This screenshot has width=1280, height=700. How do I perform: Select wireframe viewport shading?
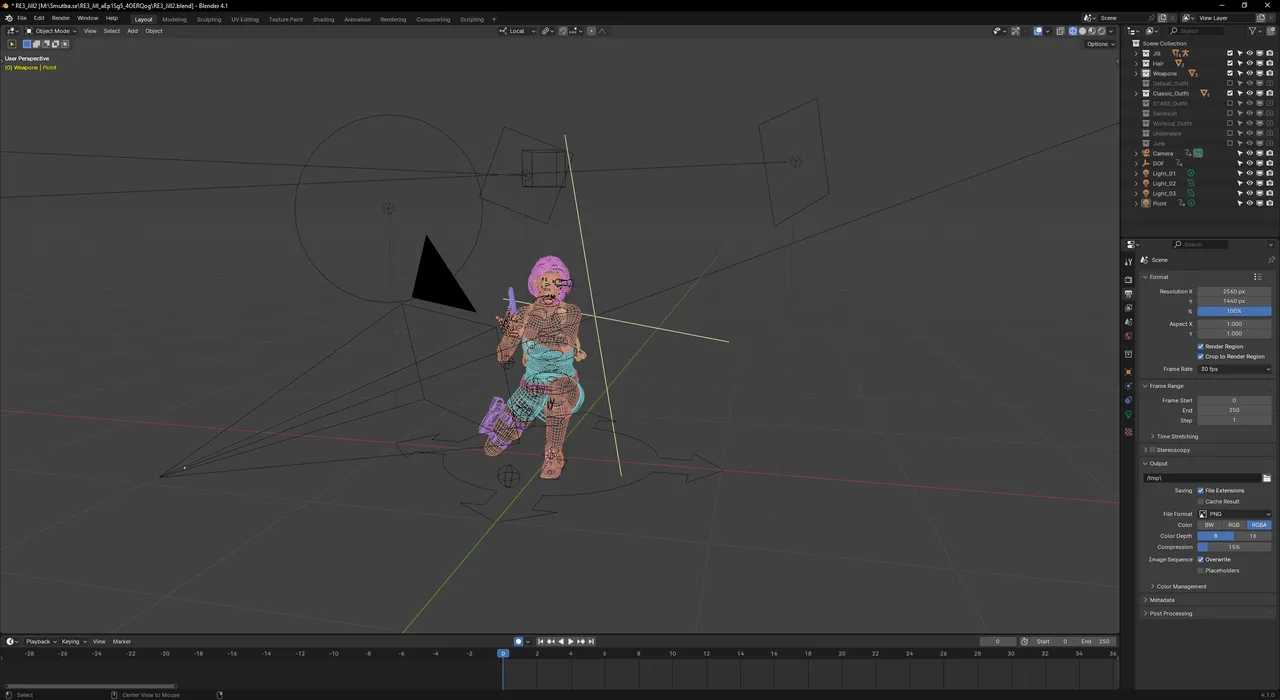pos(1073,31)
